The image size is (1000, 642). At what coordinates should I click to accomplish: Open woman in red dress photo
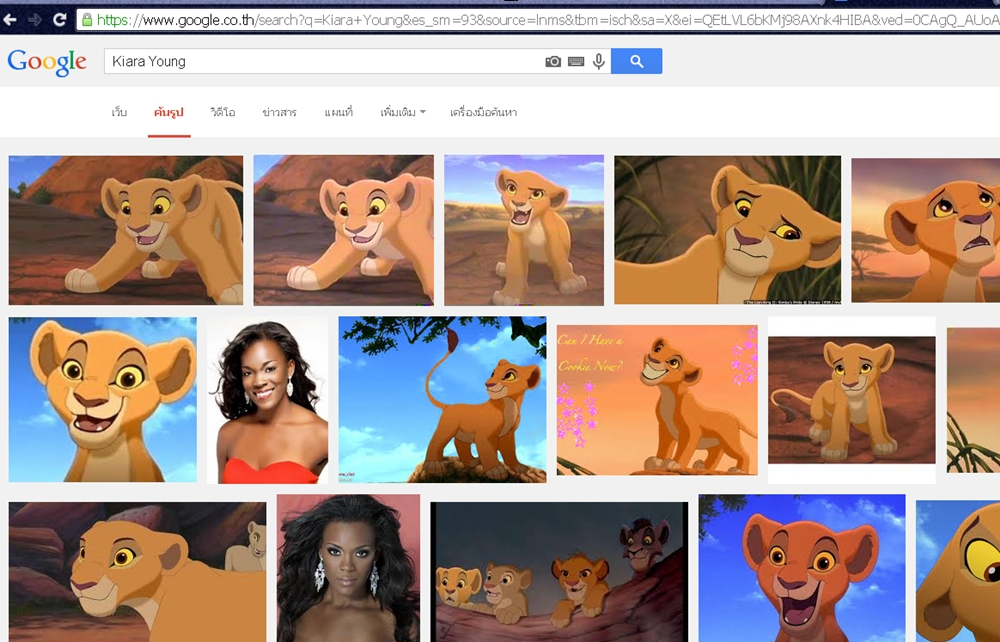[x=268, y=400]
